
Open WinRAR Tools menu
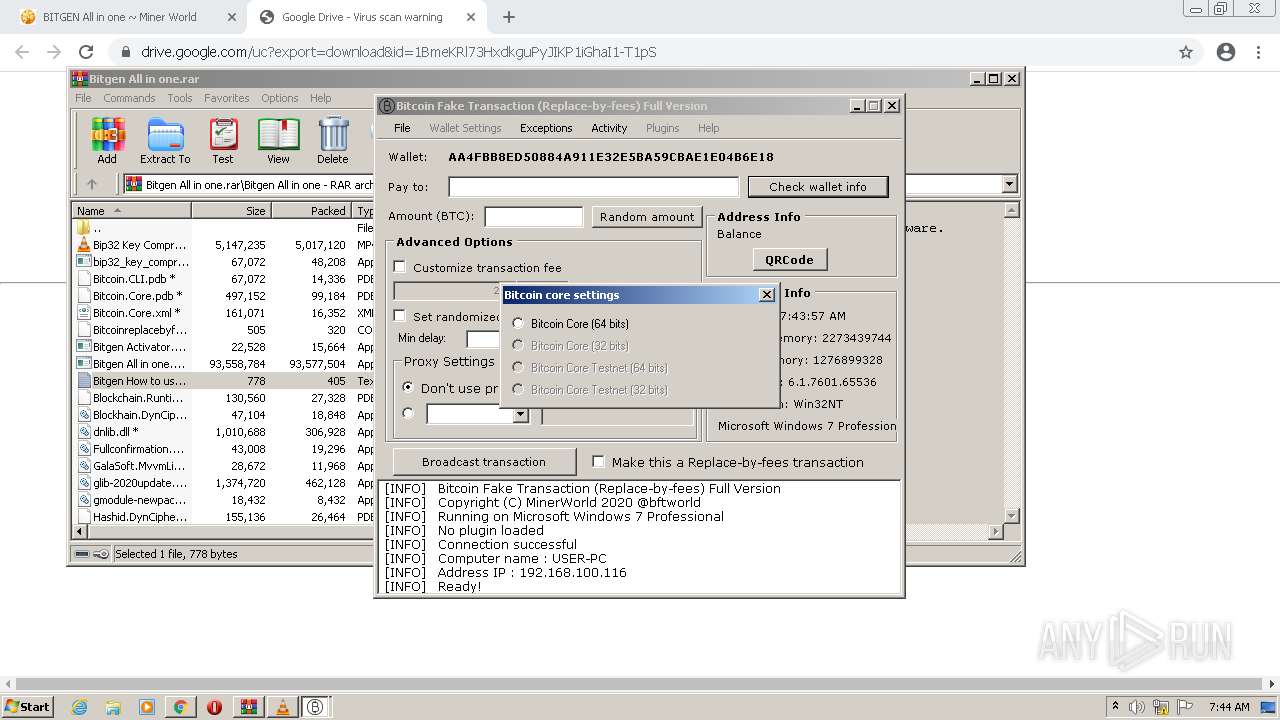point(180,98)
